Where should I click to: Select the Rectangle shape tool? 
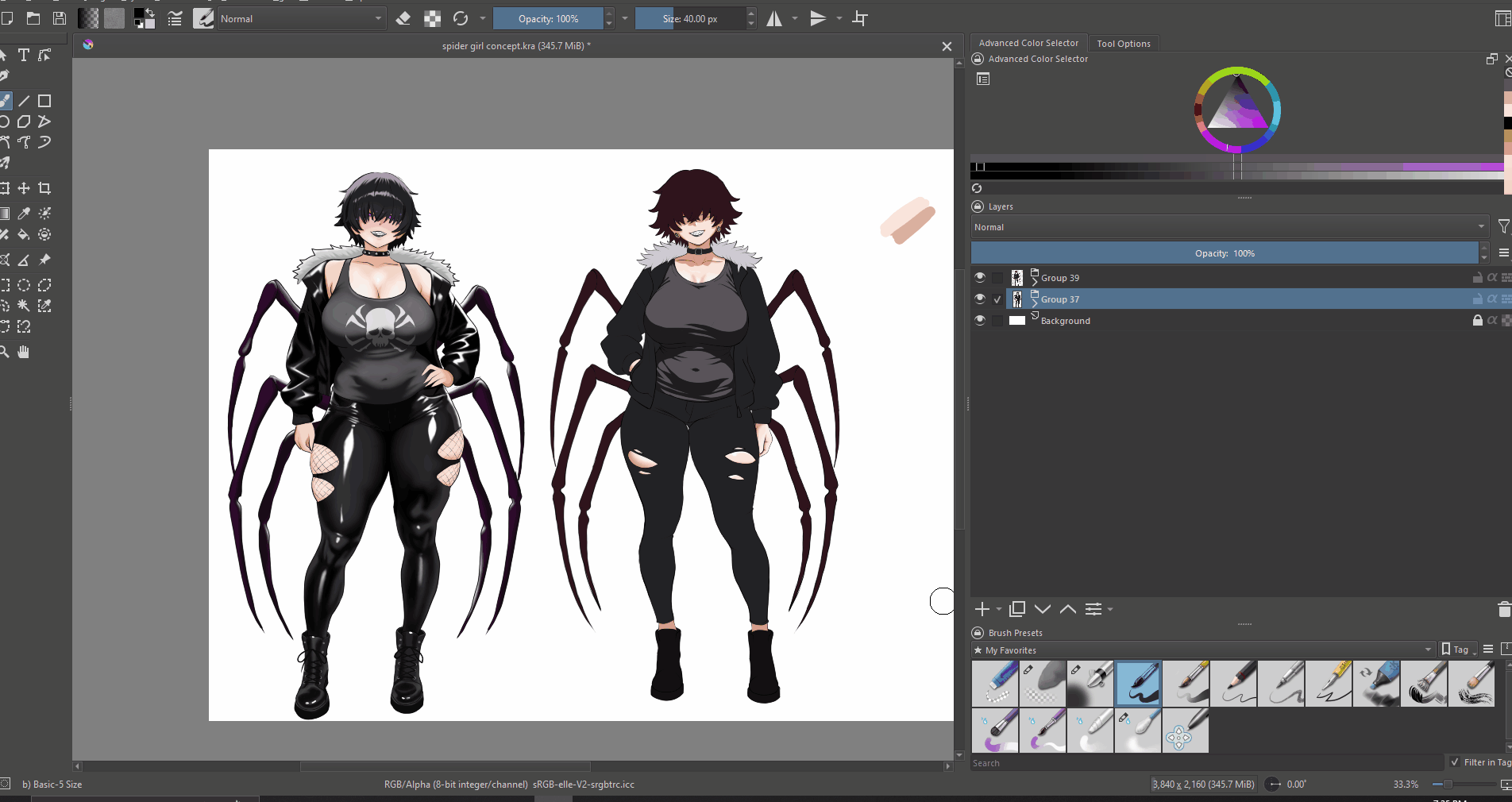[x=44, y=101]
